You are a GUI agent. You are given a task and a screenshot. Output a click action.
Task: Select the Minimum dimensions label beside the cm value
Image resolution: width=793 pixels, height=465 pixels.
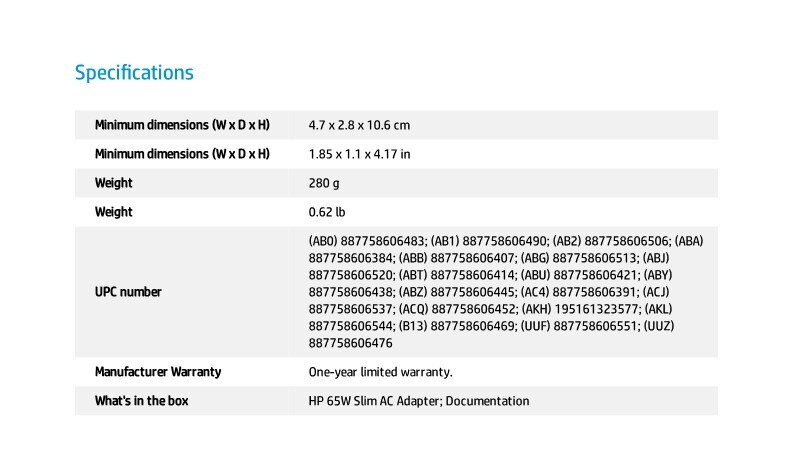182,125
